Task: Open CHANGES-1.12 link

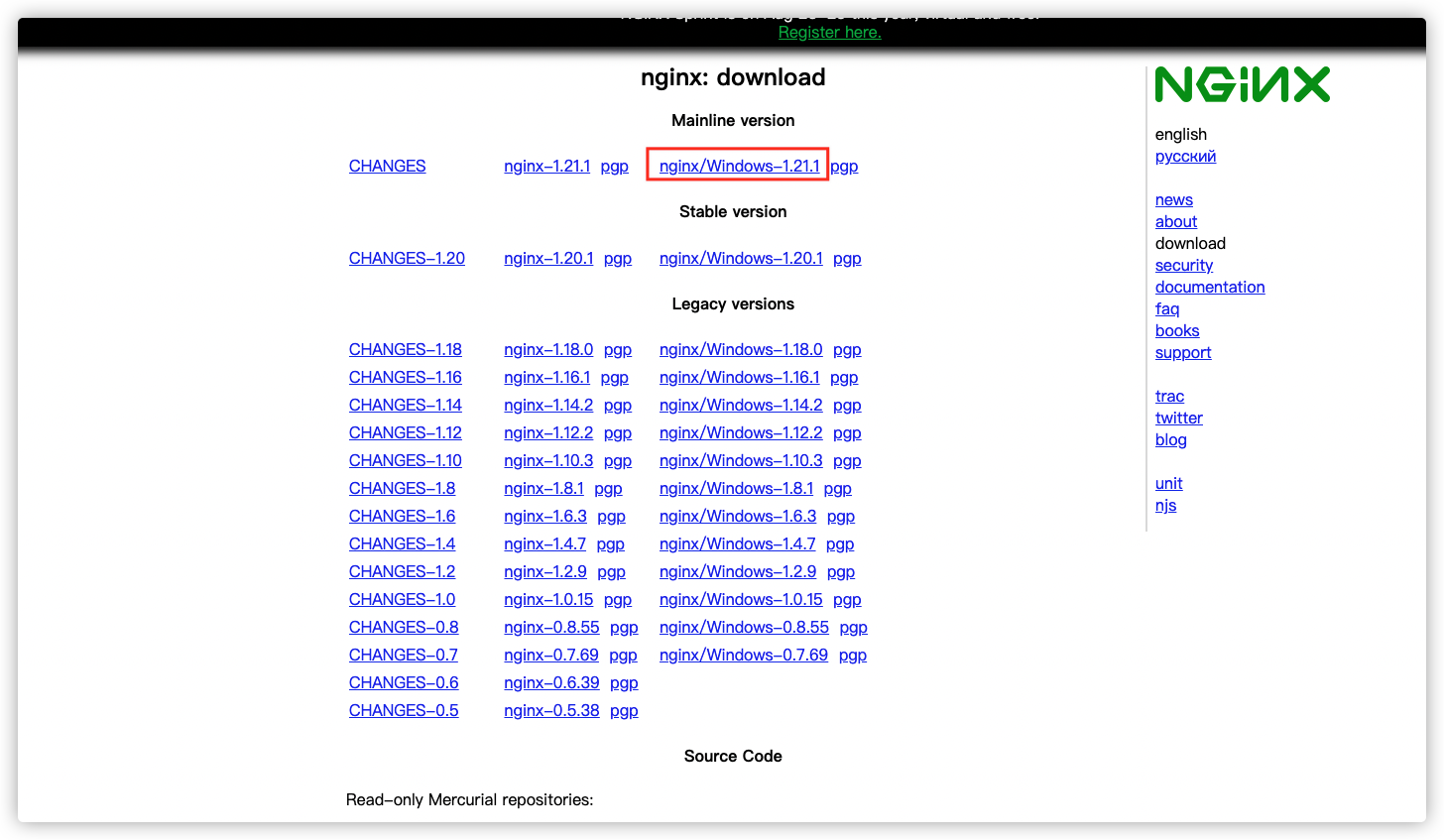Action: (x=405, y=433)
